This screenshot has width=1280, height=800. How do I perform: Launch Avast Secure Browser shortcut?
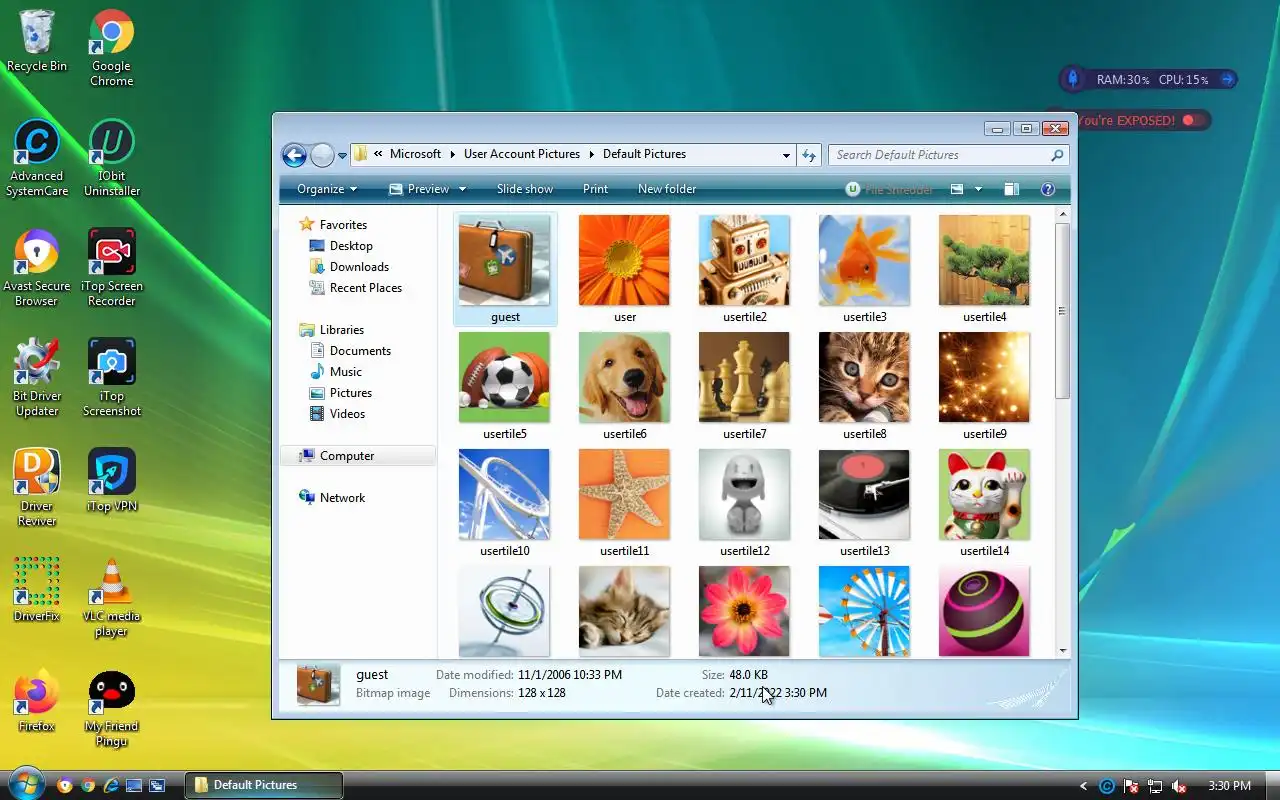37,268
